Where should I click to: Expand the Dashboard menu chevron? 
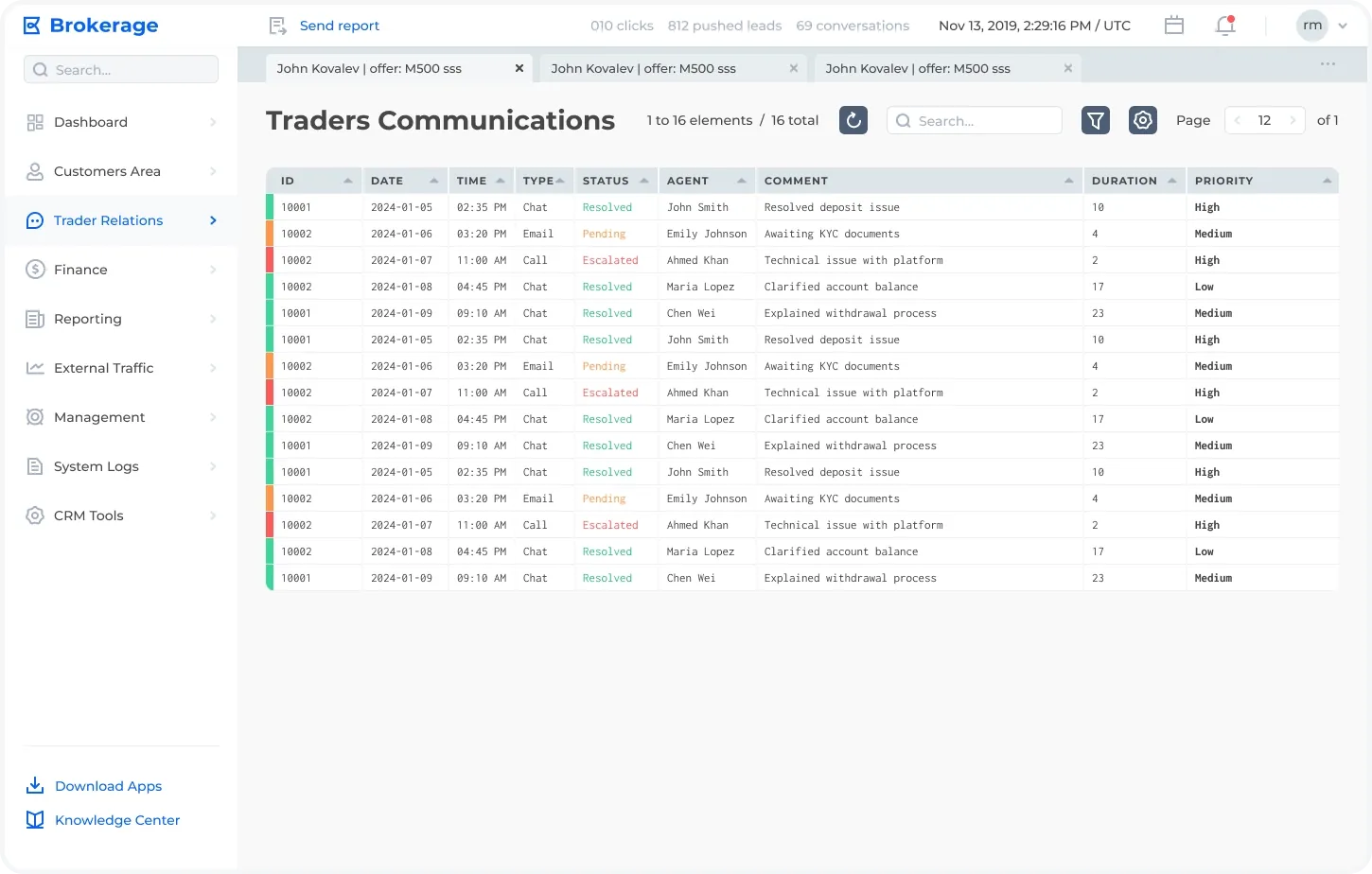pyautogui.click(x=213, y=122)
